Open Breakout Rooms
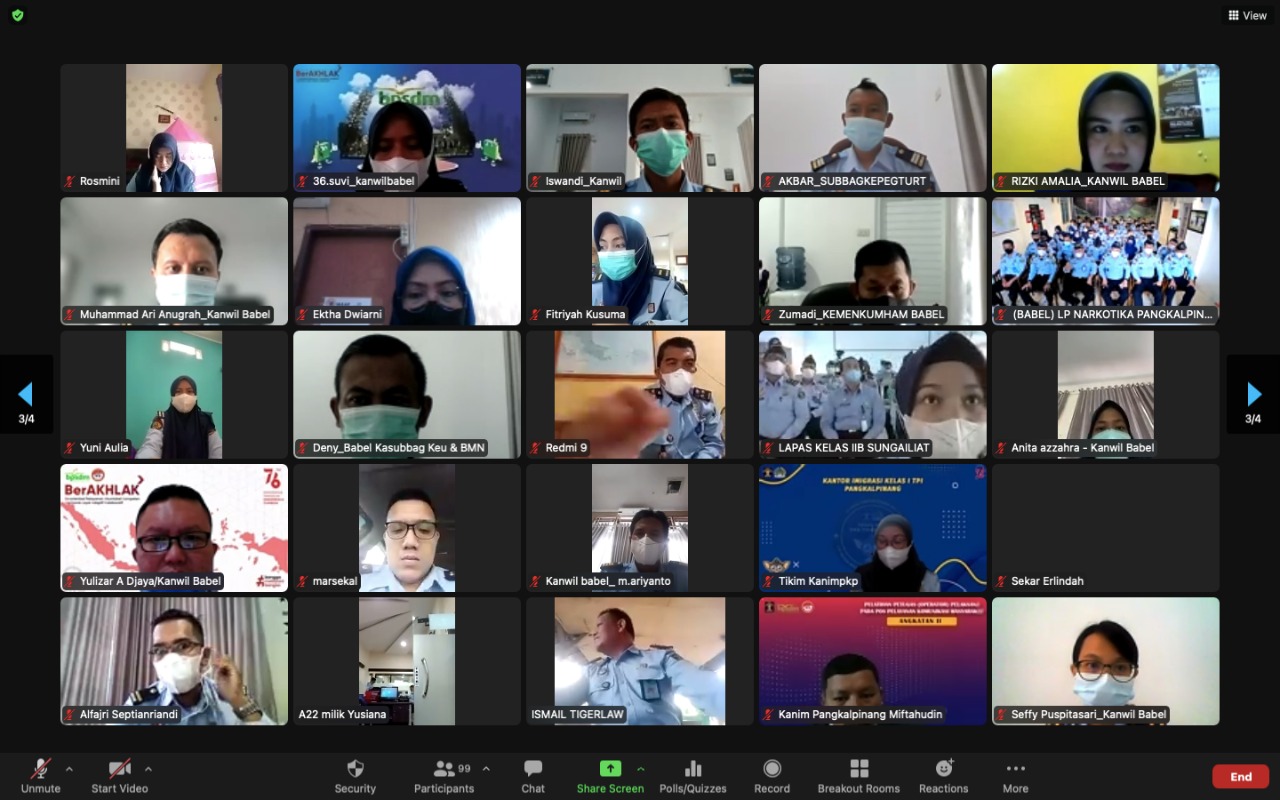Viewport: 1280px width, 800px height. coord(859,769)
